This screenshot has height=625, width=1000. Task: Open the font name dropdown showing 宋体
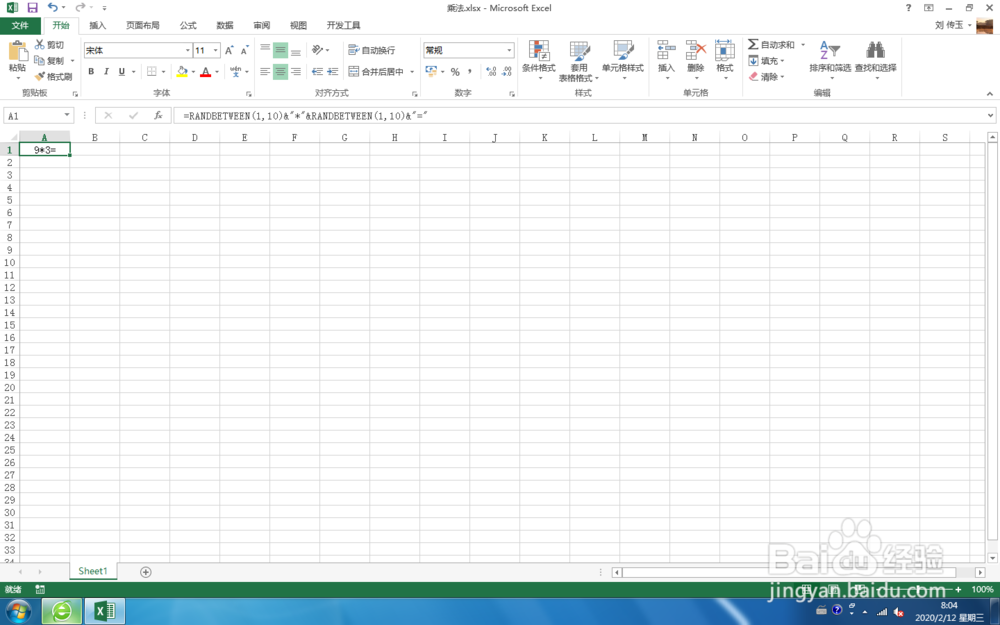pyautogui.click(x=186, y=49)
